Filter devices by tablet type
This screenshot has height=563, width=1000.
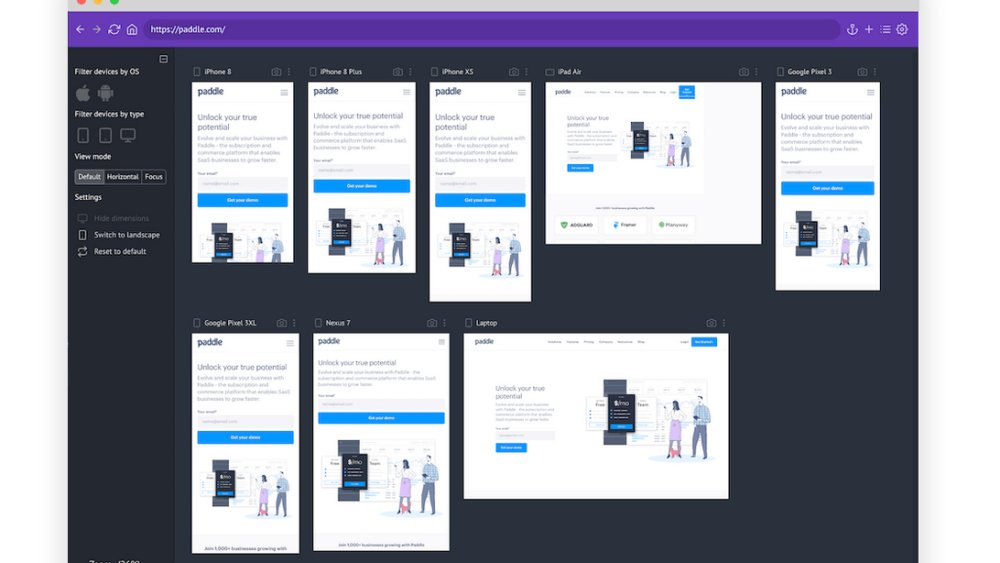105,135
